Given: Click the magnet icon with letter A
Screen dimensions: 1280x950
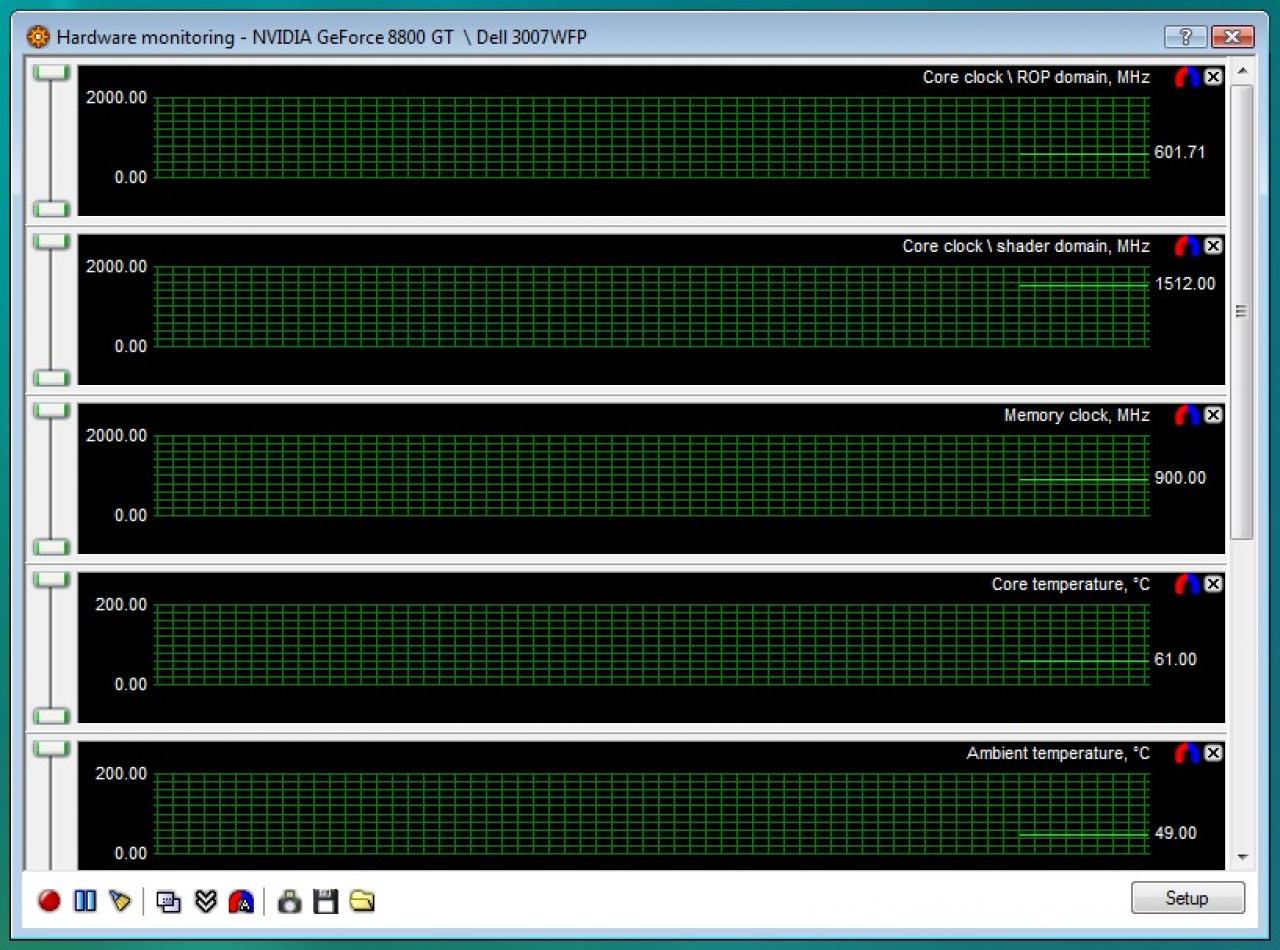Looking at the screenshot, I should pyautogui.click(x=241, y=901).
